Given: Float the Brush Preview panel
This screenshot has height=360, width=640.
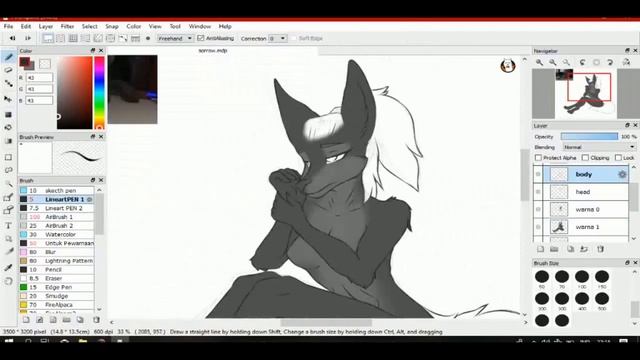Looking at the screenshot, I should click(x=93, y=137).
